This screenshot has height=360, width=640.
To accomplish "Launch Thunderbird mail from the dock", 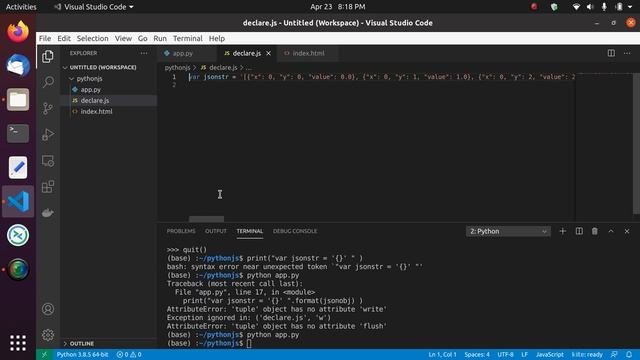I will [x=18, y=65].
